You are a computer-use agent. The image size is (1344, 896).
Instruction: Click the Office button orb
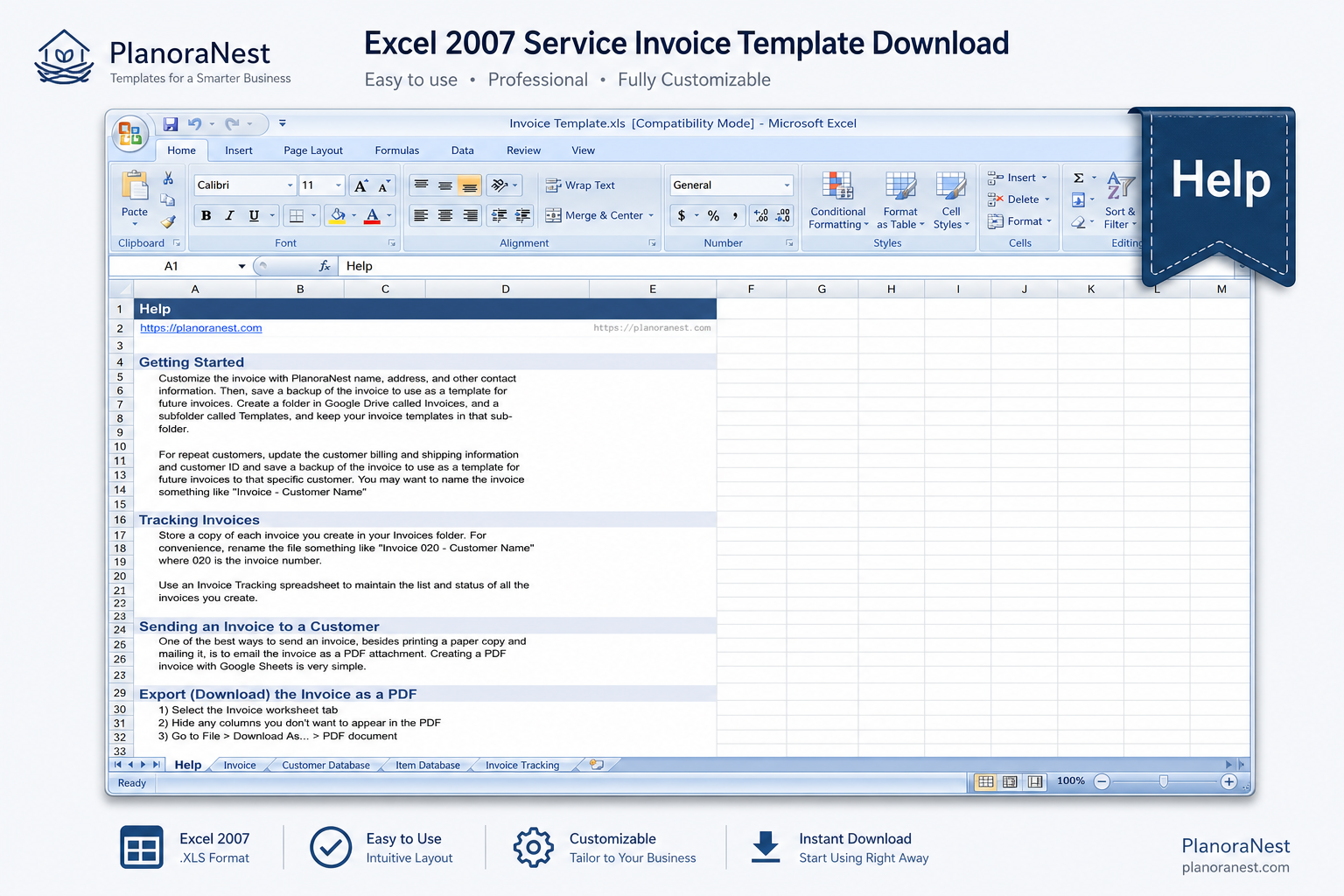(x=130, y=134)
